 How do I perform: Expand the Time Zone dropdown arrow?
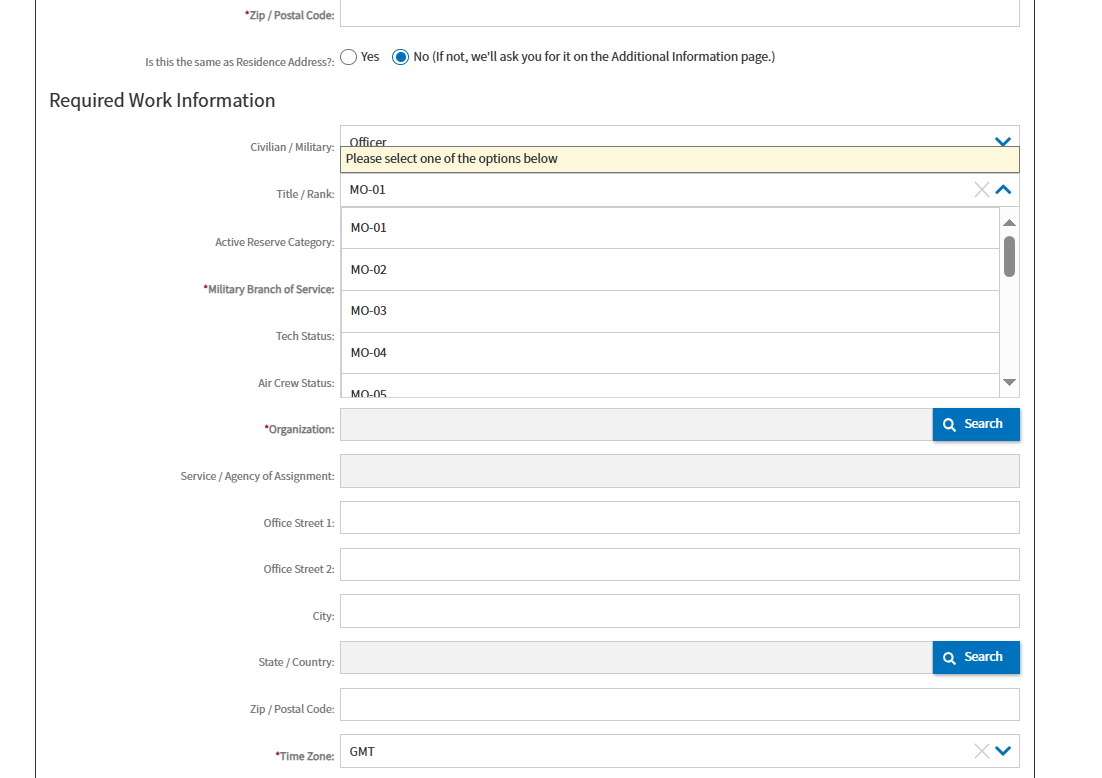(1003, 751)
